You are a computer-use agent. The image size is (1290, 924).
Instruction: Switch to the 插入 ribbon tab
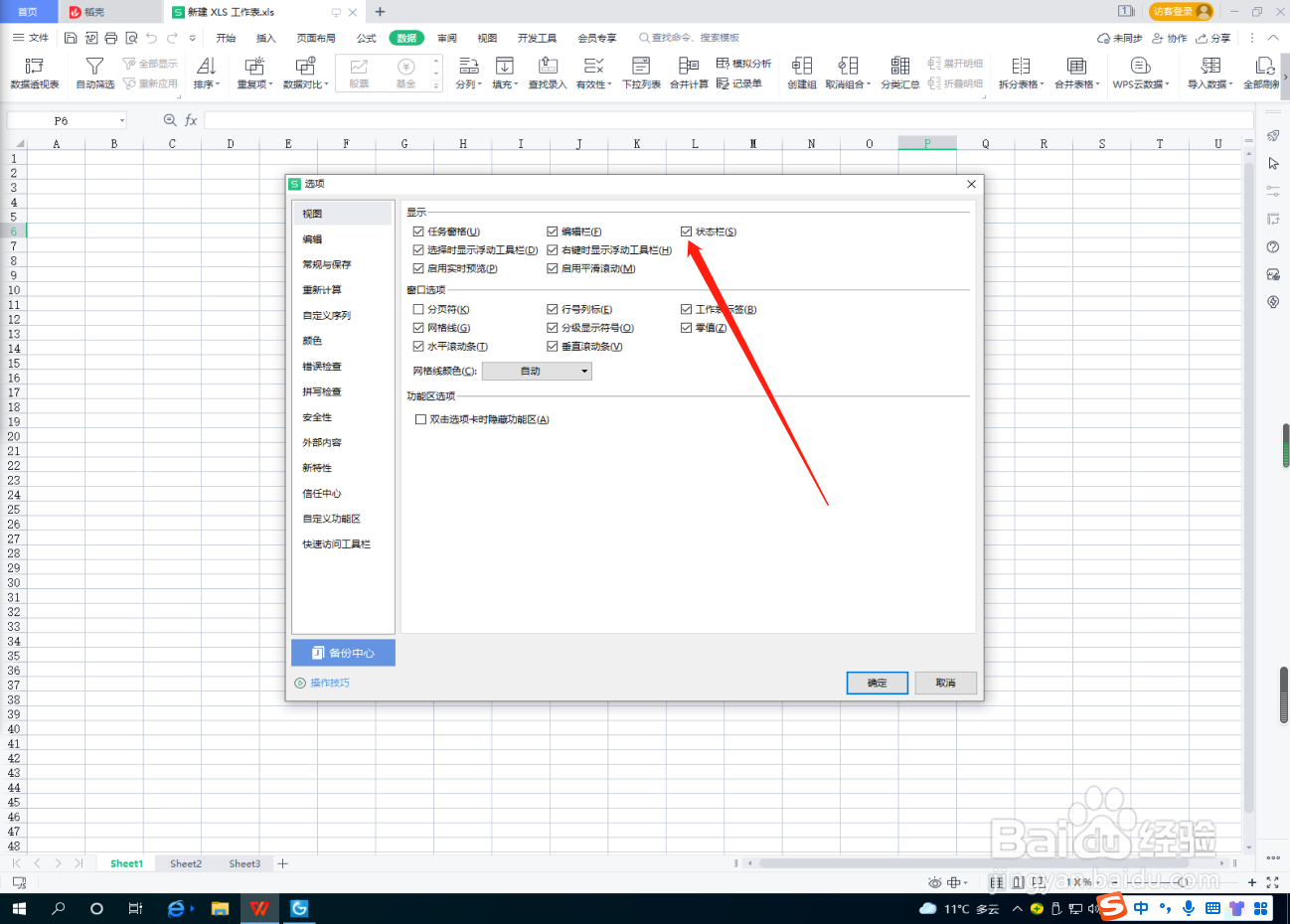265,38
